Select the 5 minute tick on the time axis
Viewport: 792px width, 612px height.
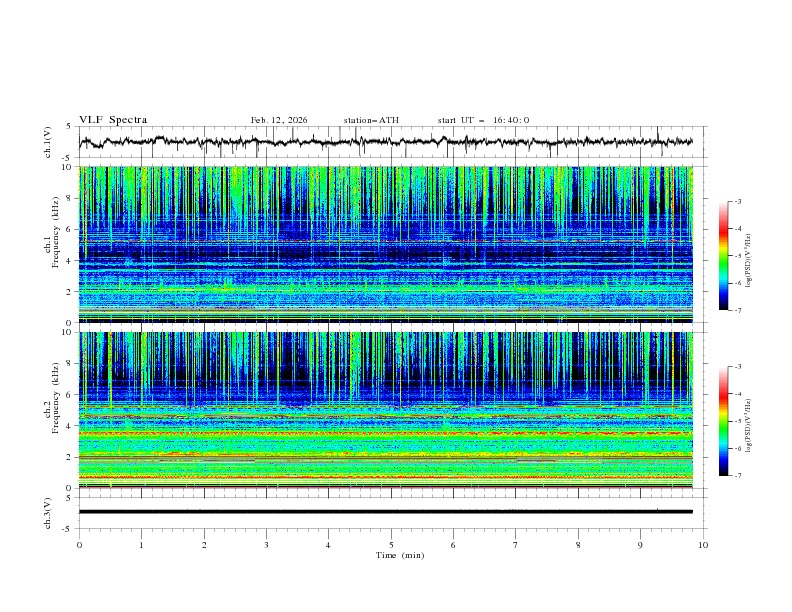(x=391, y=545)
